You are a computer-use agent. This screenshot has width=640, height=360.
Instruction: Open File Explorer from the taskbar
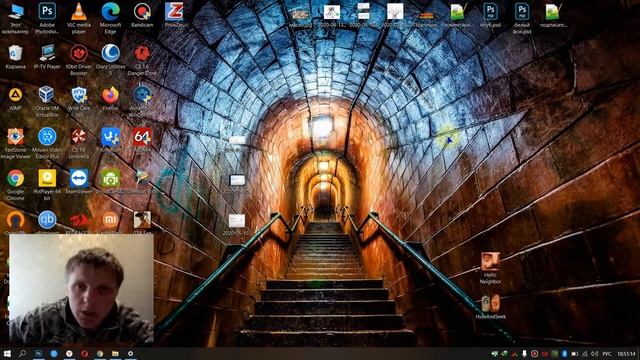[115, 353]
